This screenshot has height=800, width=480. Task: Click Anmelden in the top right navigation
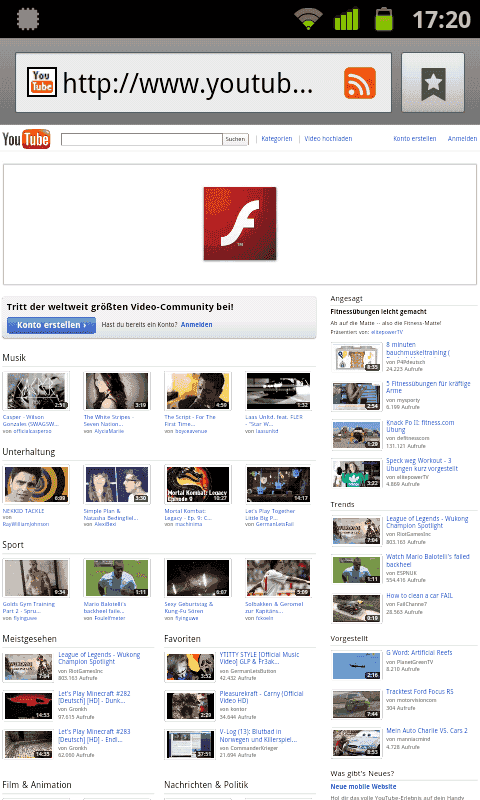pyautogui.click(x=462, y=139)
